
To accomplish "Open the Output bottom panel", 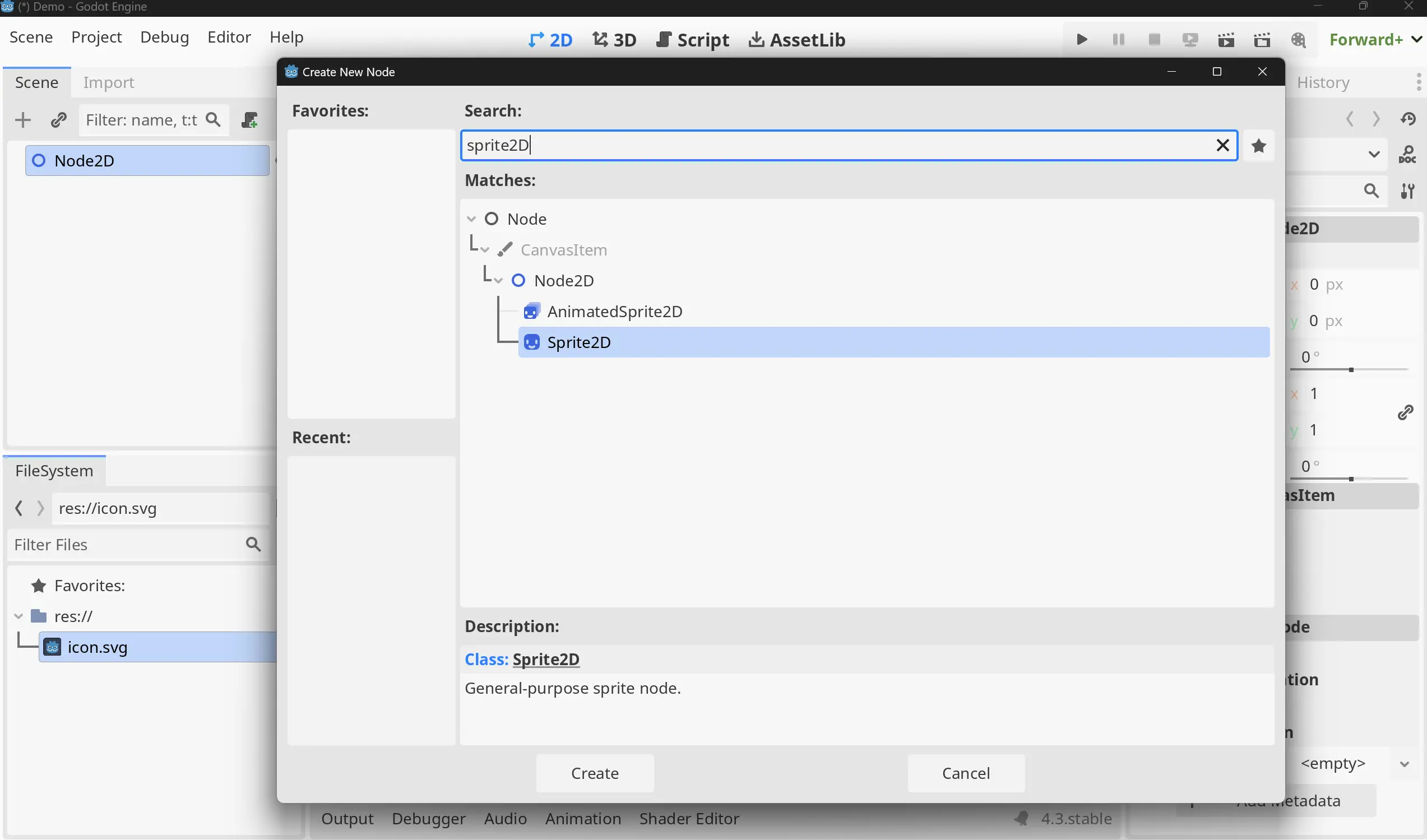I will click(348, 819).
